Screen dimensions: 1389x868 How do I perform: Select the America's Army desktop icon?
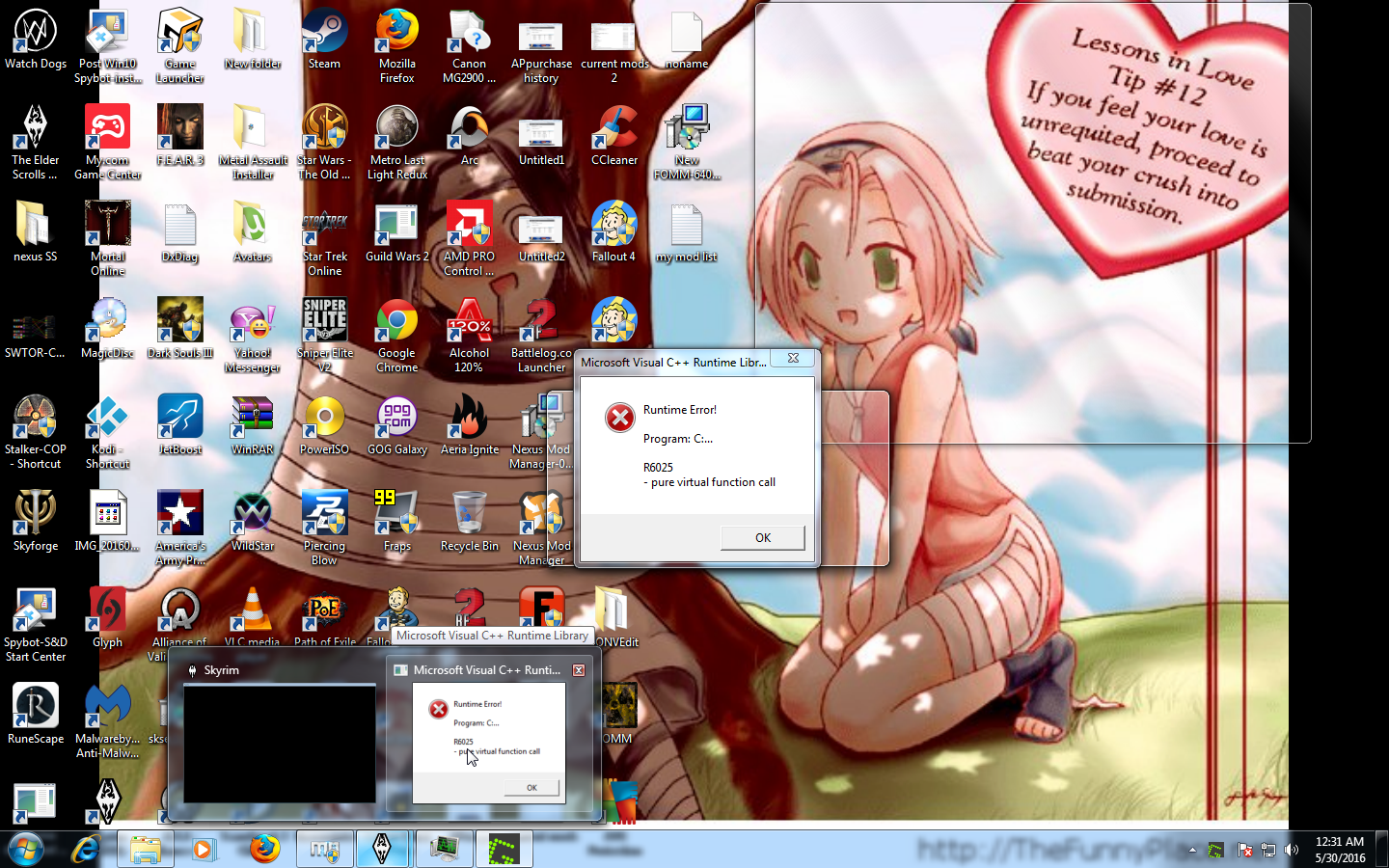pyautogui.click(x=180, y=529)
